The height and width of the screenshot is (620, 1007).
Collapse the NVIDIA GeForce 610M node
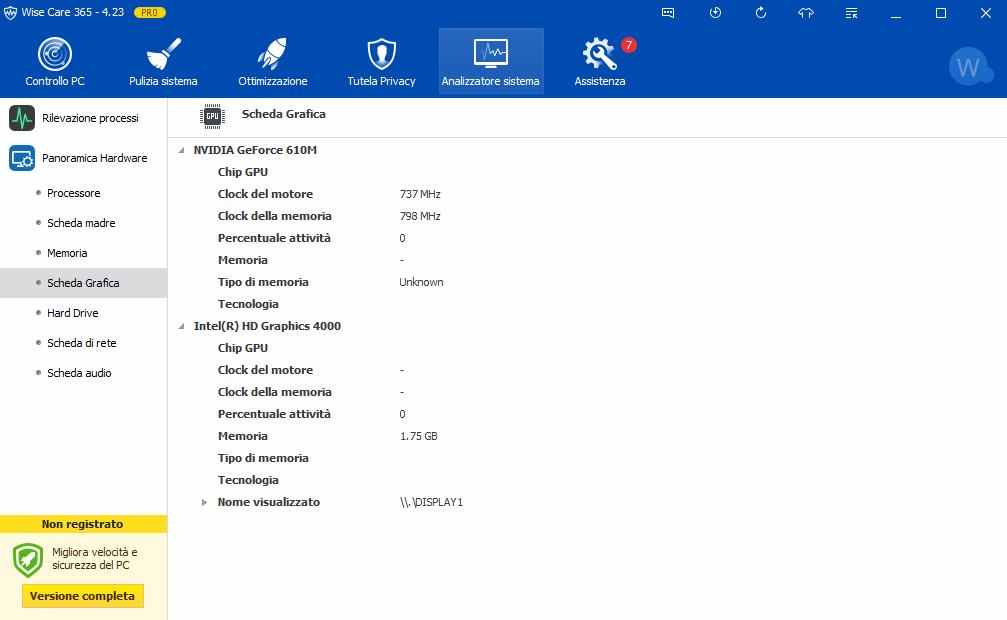pos(182,150)
